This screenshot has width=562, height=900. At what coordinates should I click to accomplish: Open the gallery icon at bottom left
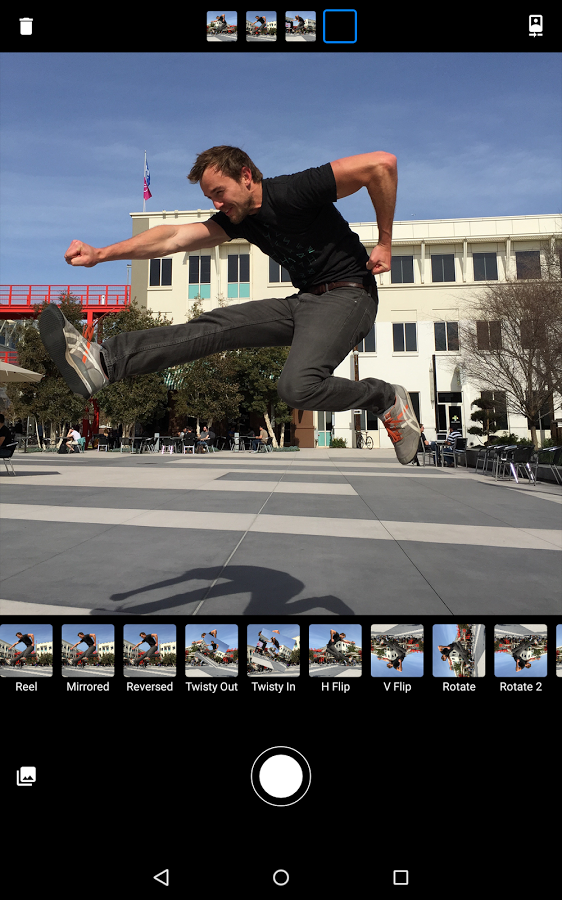coord(26,776)
